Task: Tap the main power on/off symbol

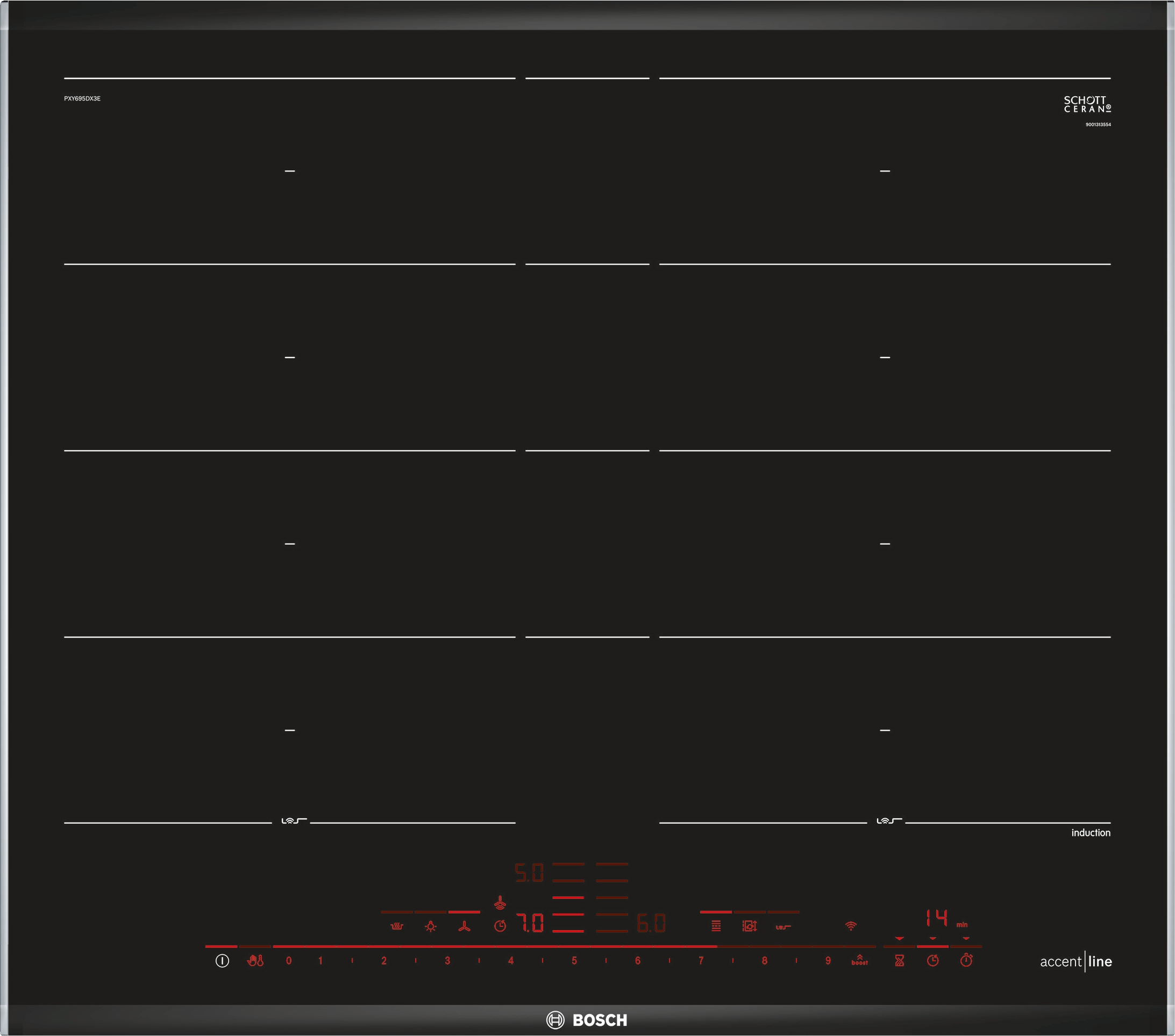Action: 222,961
